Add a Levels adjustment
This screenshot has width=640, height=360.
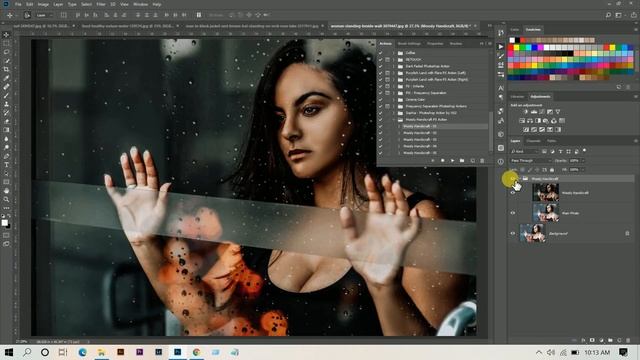point(534,112)
